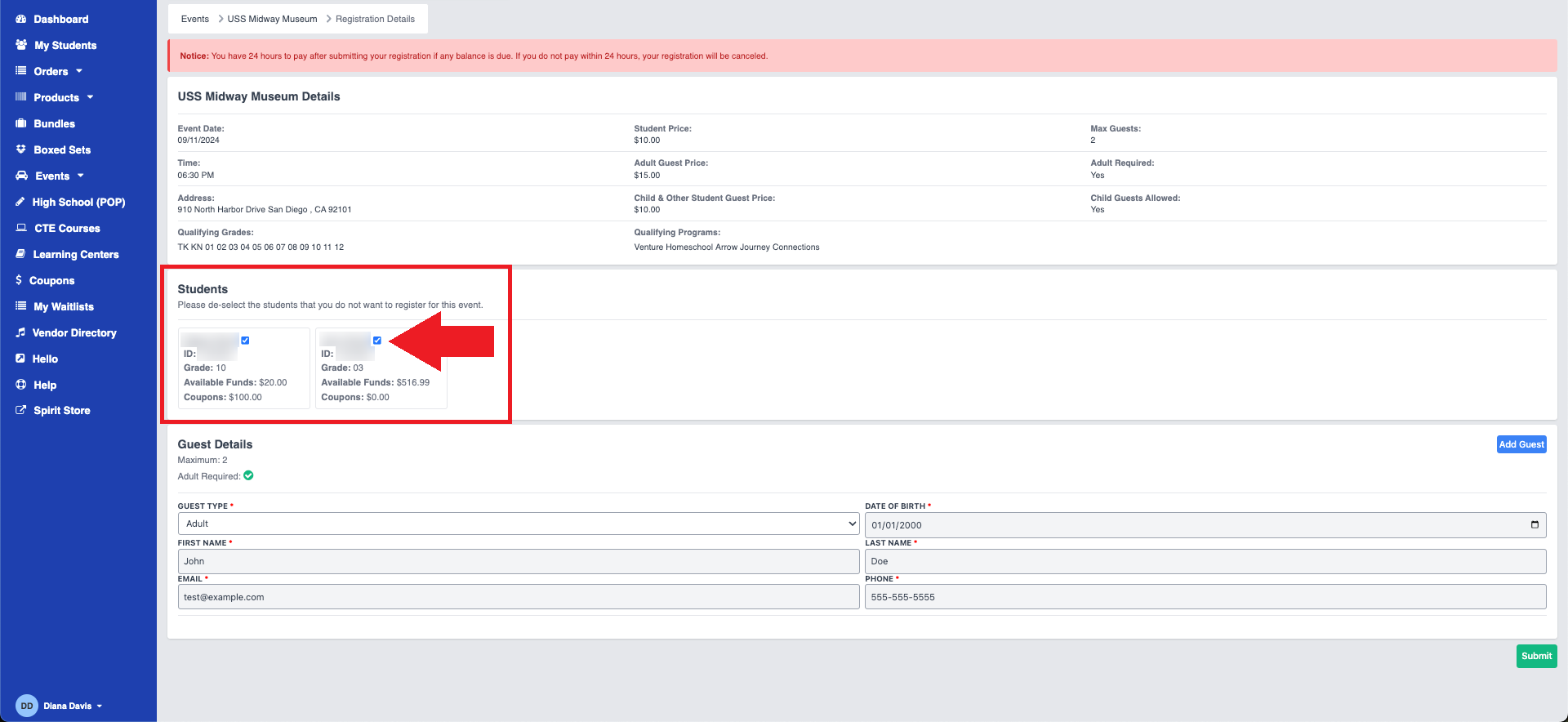Click Events in the breadcrumb
The height and width of the screenshot is (722, 1568).
tap(195, 19)
